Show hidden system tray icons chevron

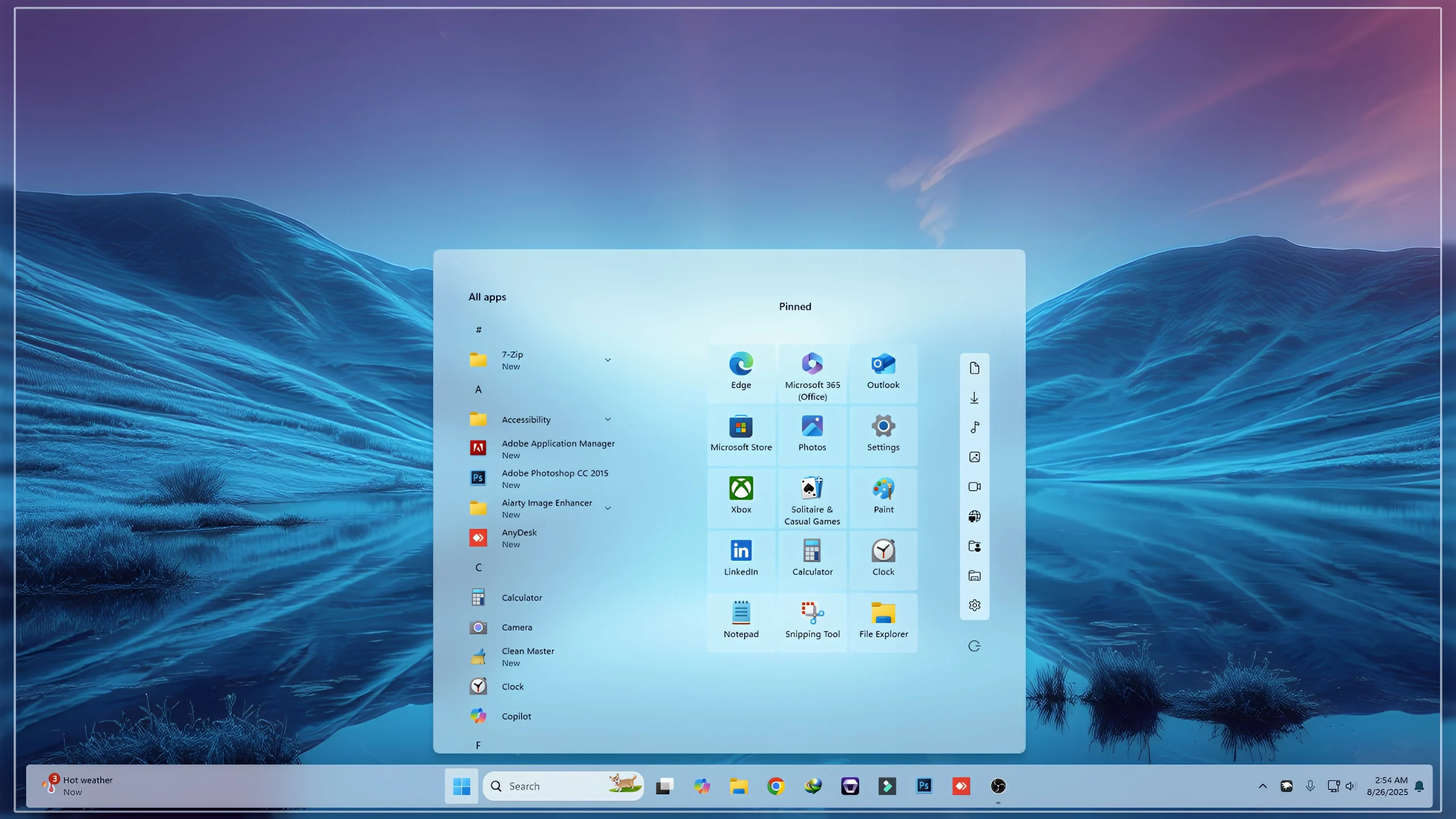[1263, 786]
